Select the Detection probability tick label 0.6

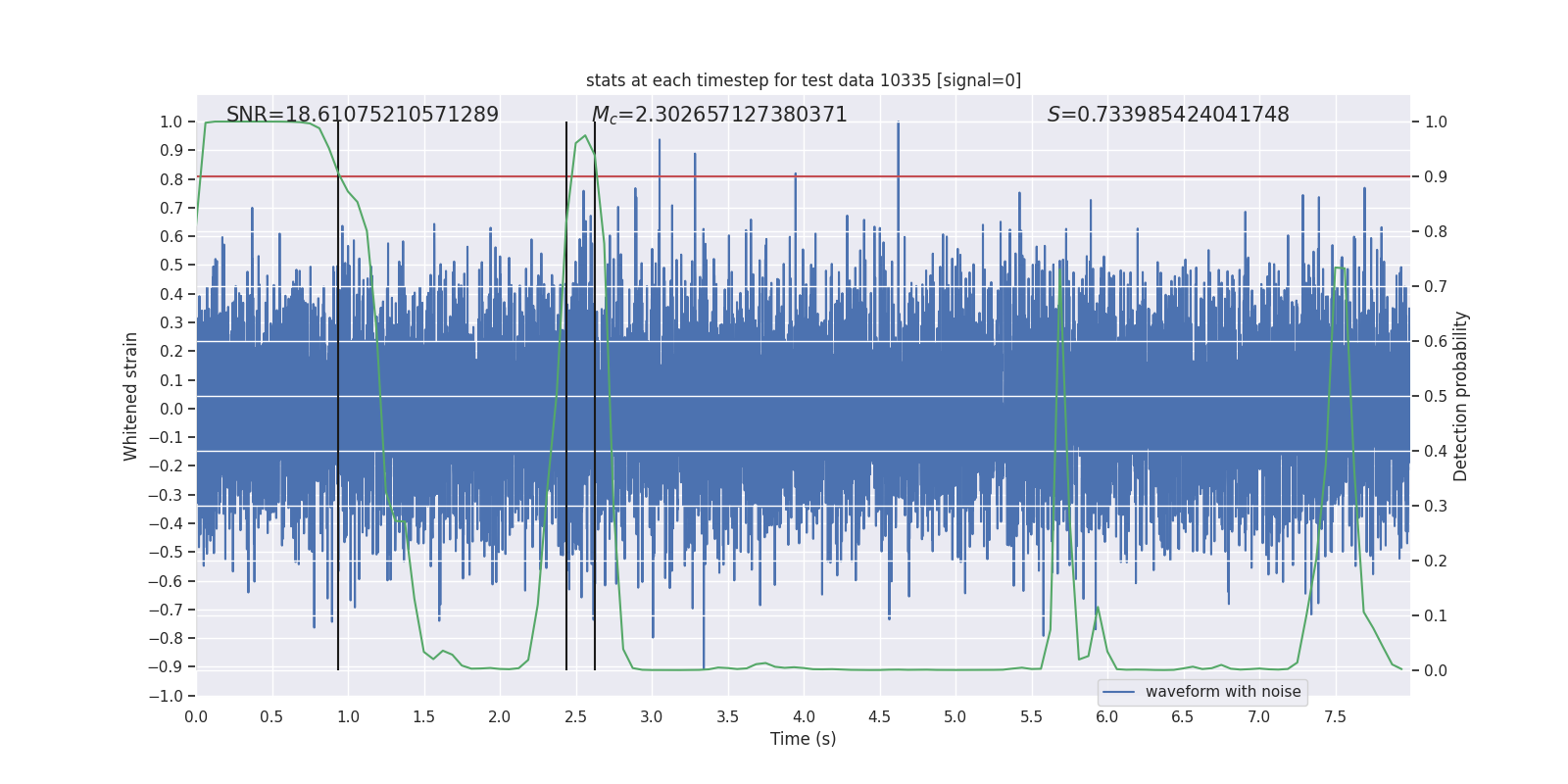tap(1436, 342)
